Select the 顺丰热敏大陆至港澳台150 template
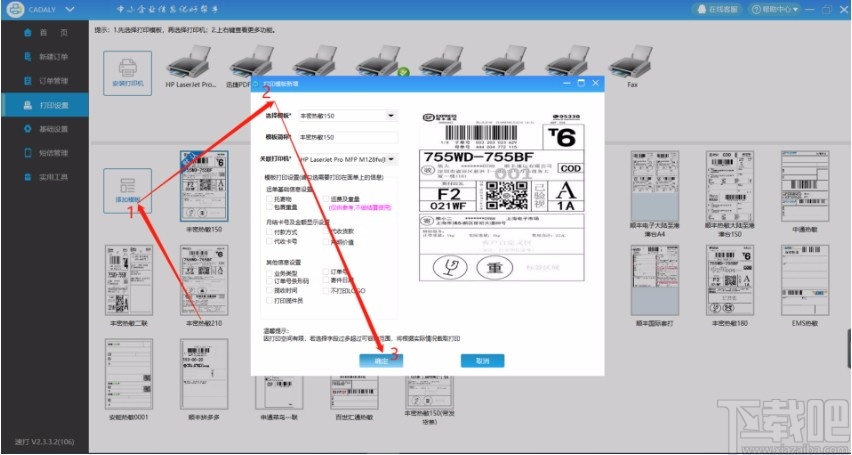 click(730, 186)
